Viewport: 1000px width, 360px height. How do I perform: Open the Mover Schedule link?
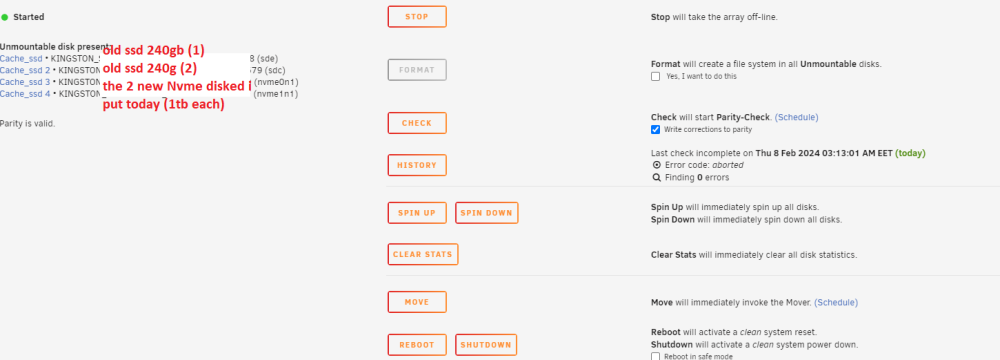[x=836, y=303]
